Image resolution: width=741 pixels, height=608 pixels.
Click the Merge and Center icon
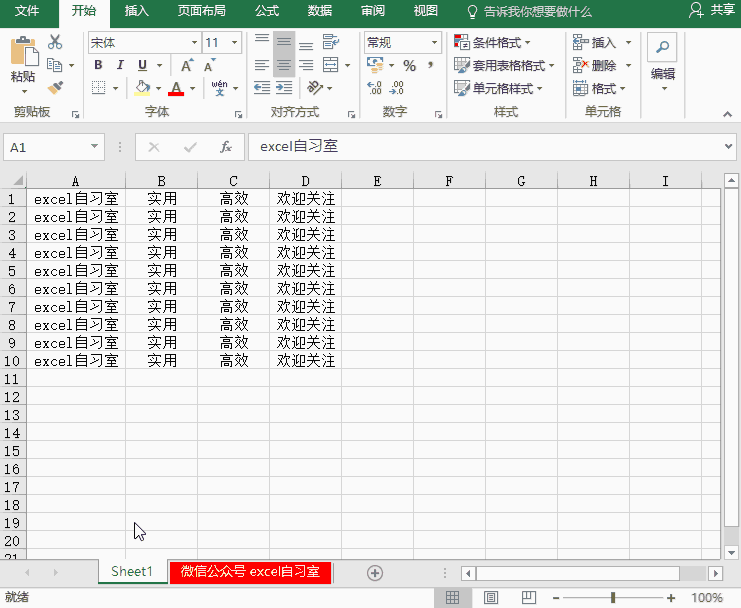(330, 65)
